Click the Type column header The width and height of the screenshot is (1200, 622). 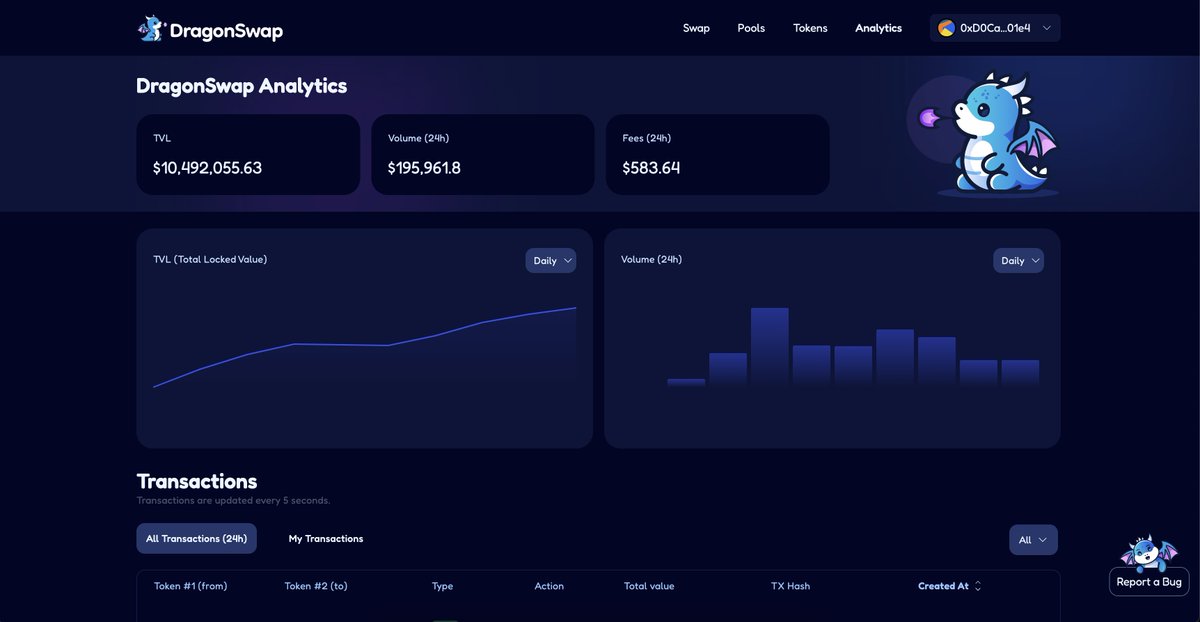click(x=442, y=586)
